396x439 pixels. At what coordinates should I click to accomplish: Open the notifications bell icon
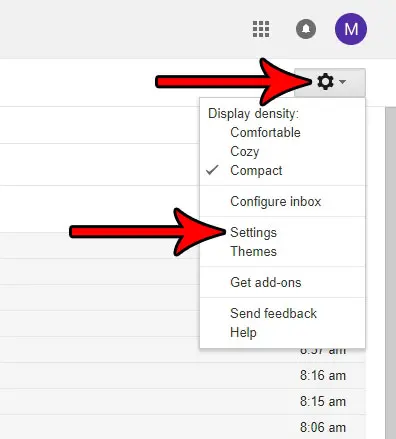[306, 29]
